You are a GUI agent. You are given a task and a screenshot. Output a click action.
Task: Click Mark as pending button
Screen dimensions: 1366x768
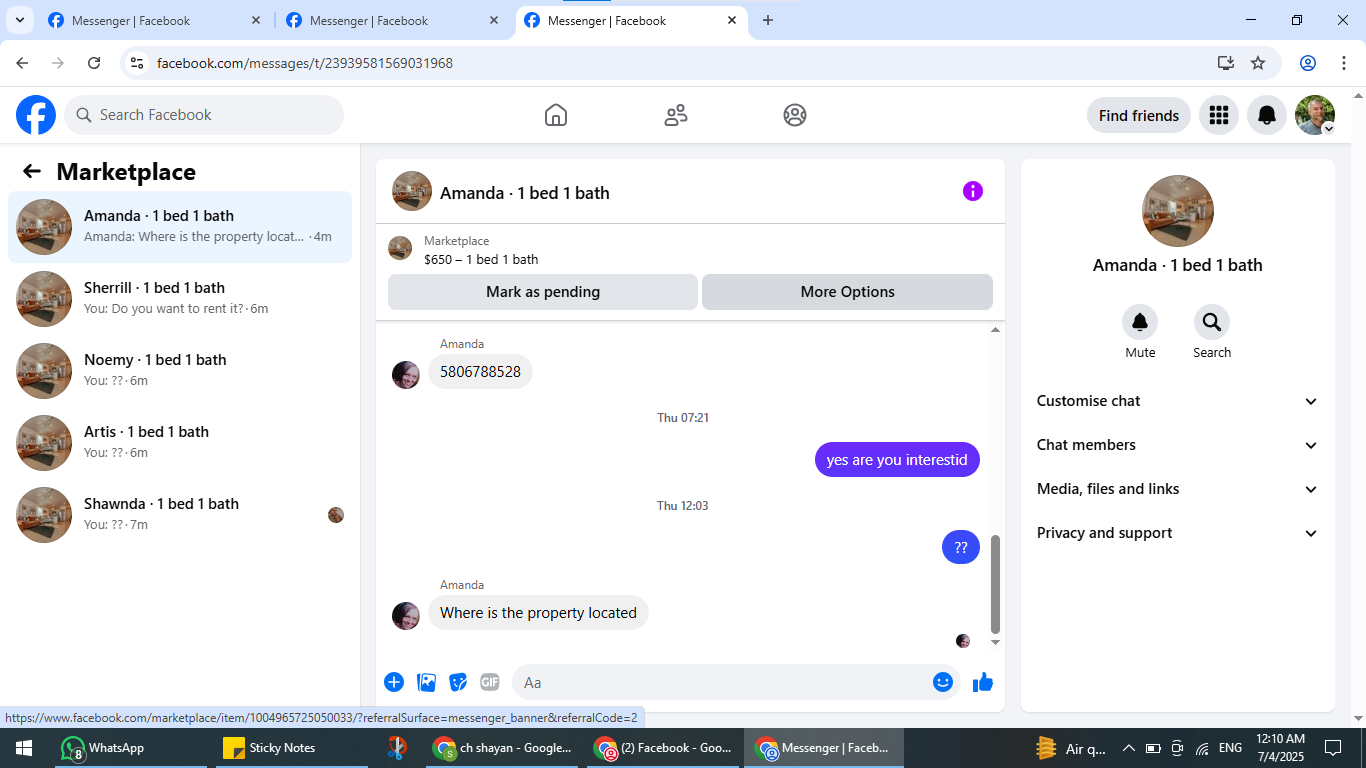coord(543,292)
